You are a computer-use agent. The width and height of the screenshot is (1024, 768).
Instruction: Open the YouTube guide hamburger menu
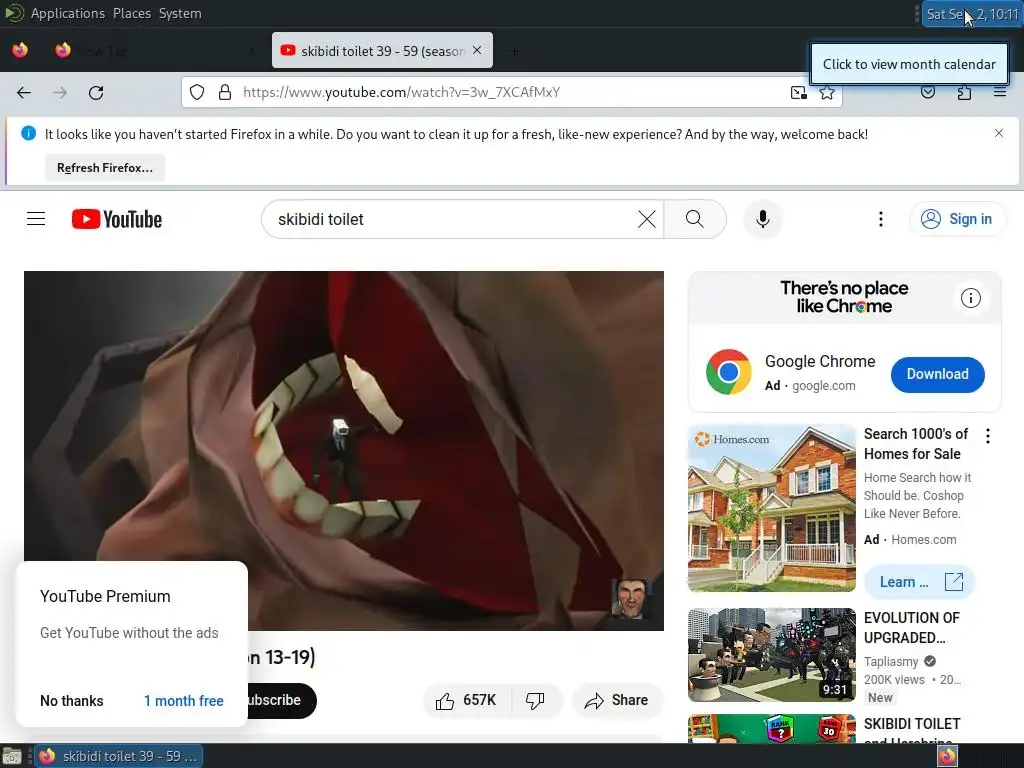tap(36, 219)
